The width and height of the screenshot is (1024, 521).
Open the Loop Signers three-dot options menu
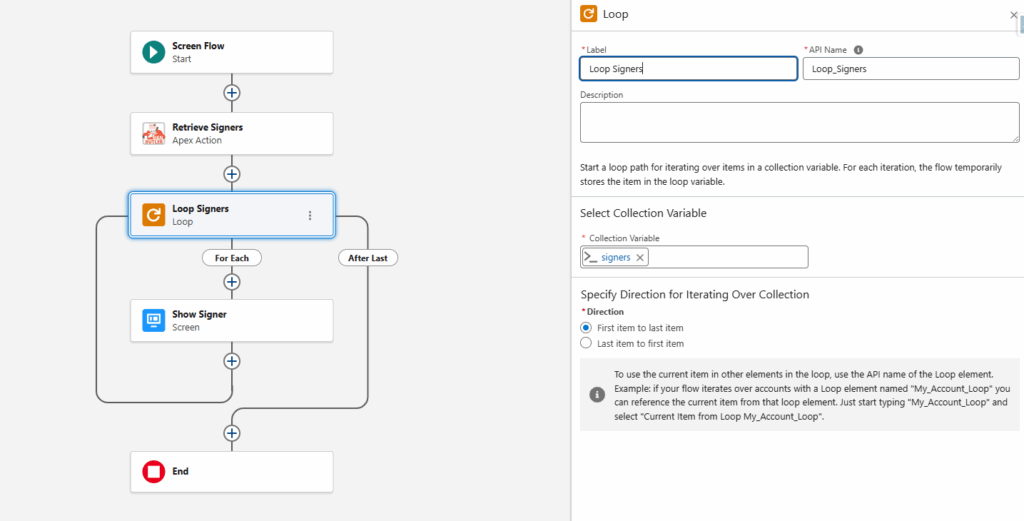[x=310, y=215]
